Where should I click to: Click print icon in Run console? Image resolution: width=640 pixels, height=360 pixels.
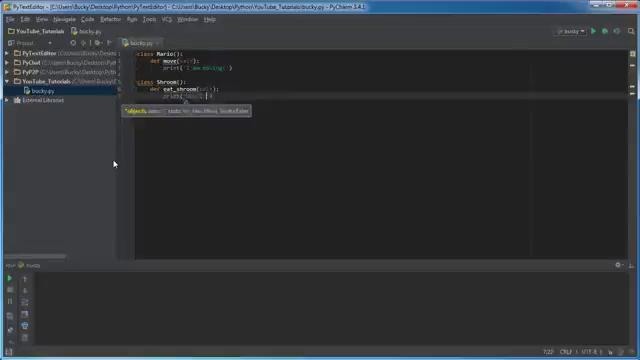pos(24,326)
